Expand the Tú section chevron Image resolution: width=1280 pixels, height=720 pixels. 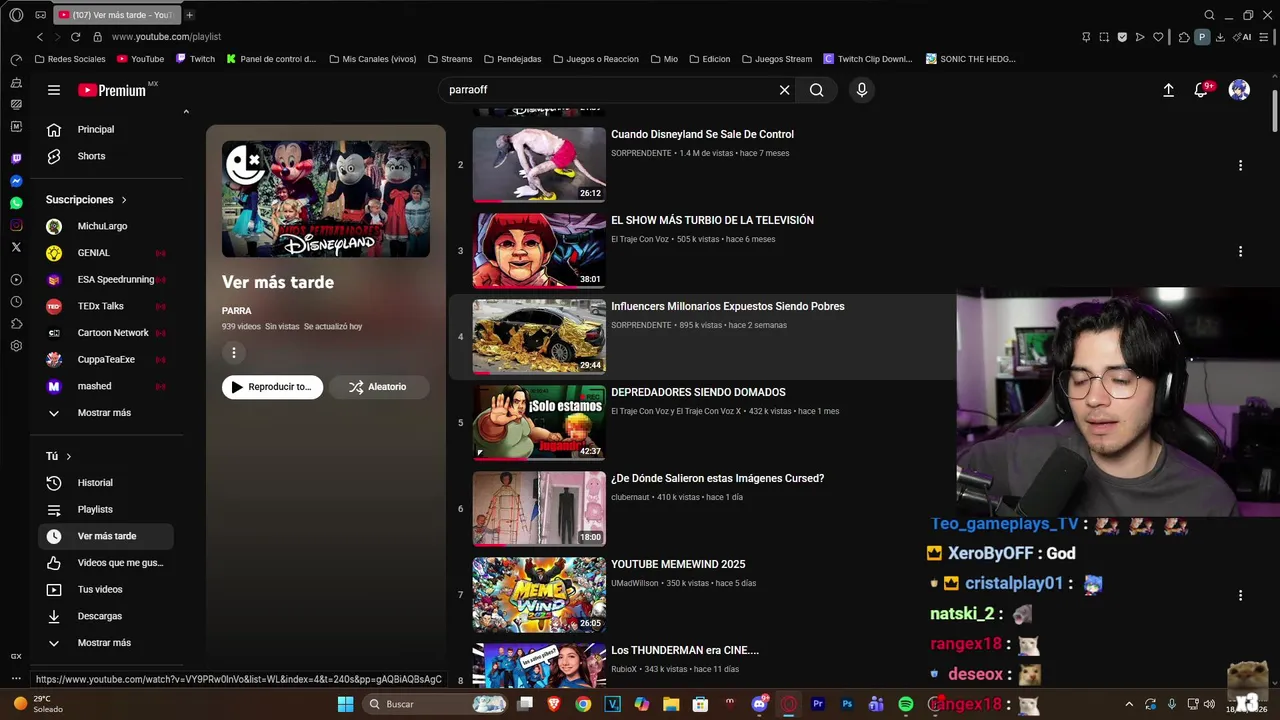(x=69, y=456)
